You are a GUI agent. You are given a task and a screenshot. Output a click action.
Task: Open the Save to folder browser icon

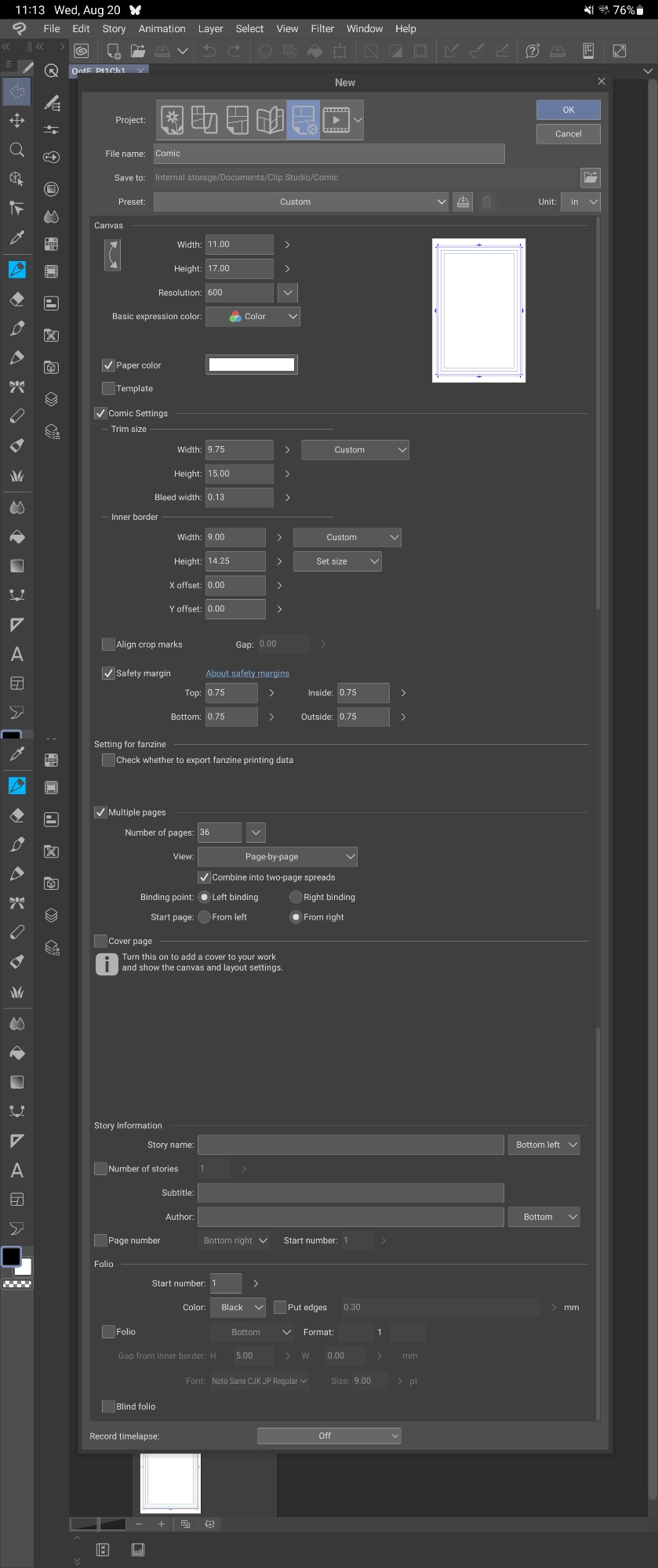(x=590, y=177)
